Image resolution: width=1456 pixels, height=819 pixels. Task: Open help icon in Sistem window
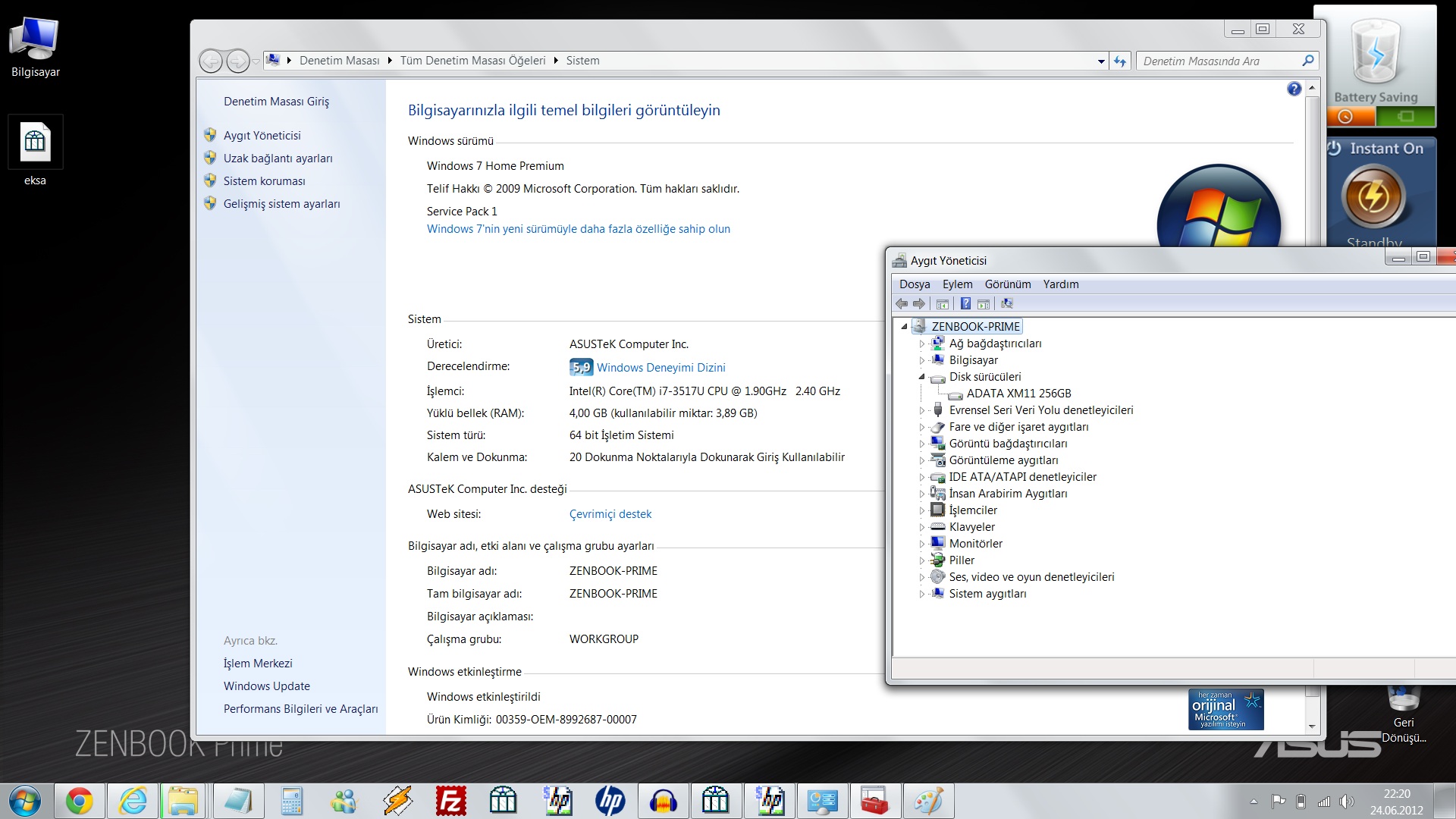tap(1294, 89)
